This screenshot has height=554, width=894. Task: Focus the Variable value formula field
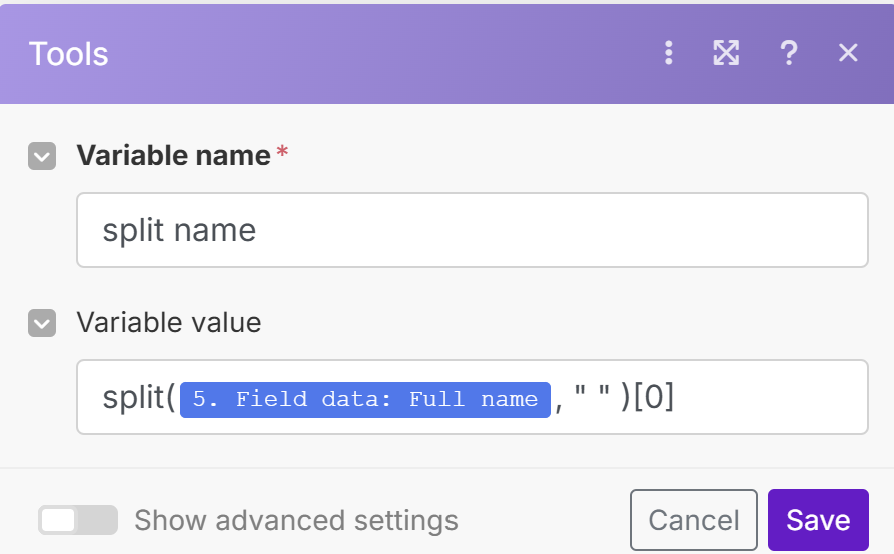point(770,398)
